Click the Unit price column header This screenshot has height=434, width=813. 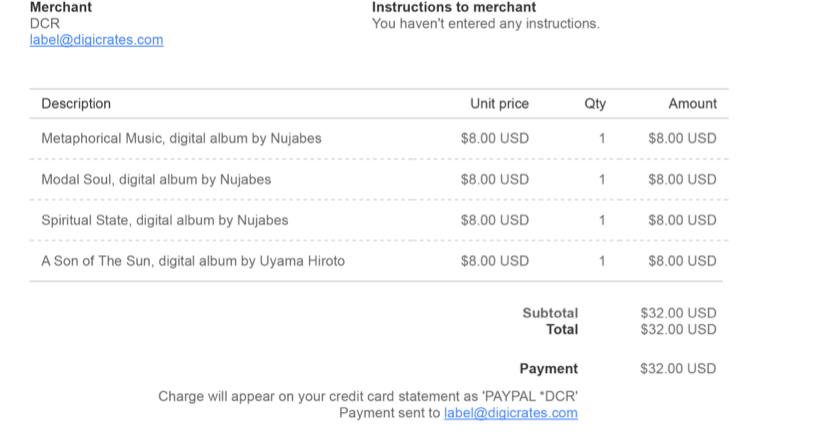499,104
